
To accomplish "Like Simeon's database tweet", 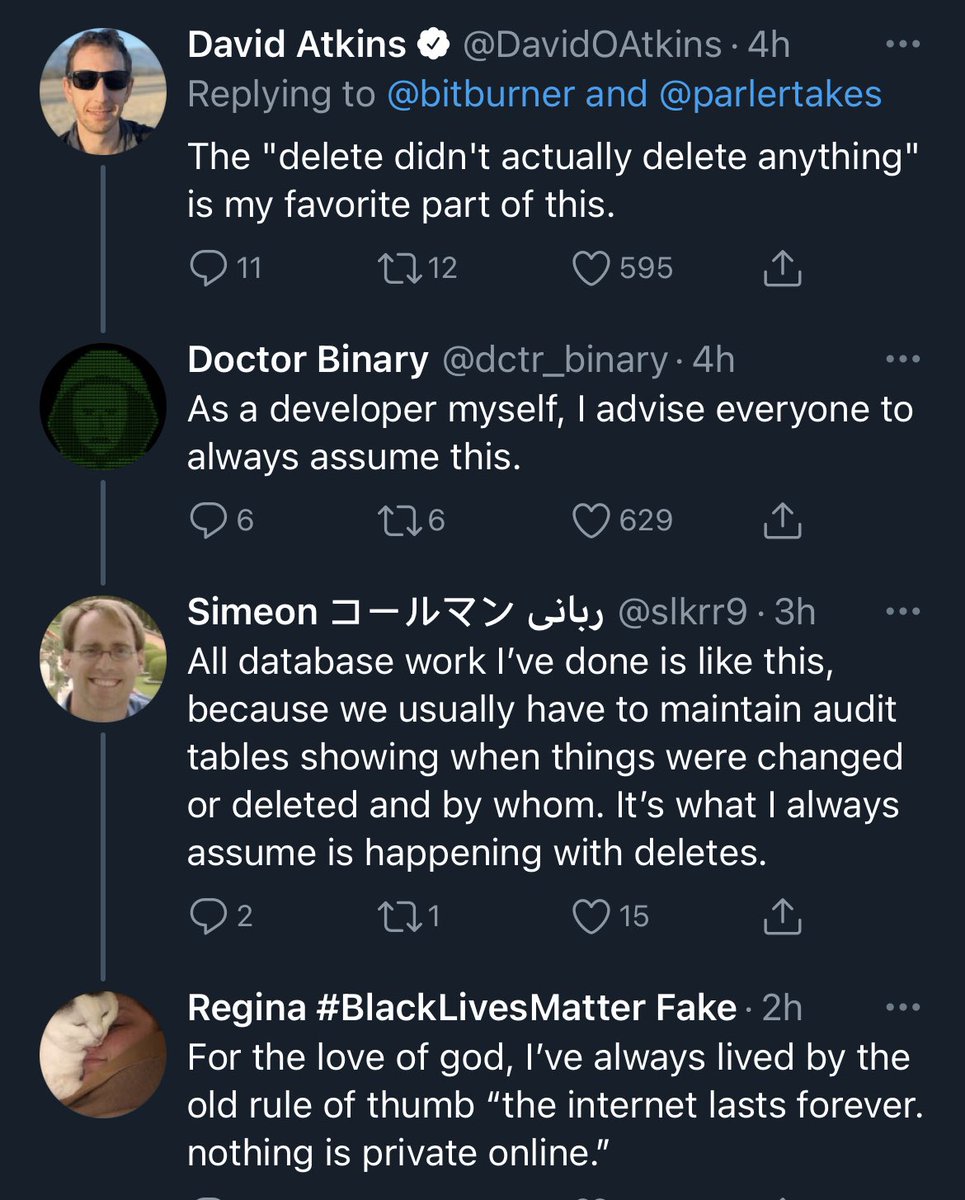I will pos(591,915).
